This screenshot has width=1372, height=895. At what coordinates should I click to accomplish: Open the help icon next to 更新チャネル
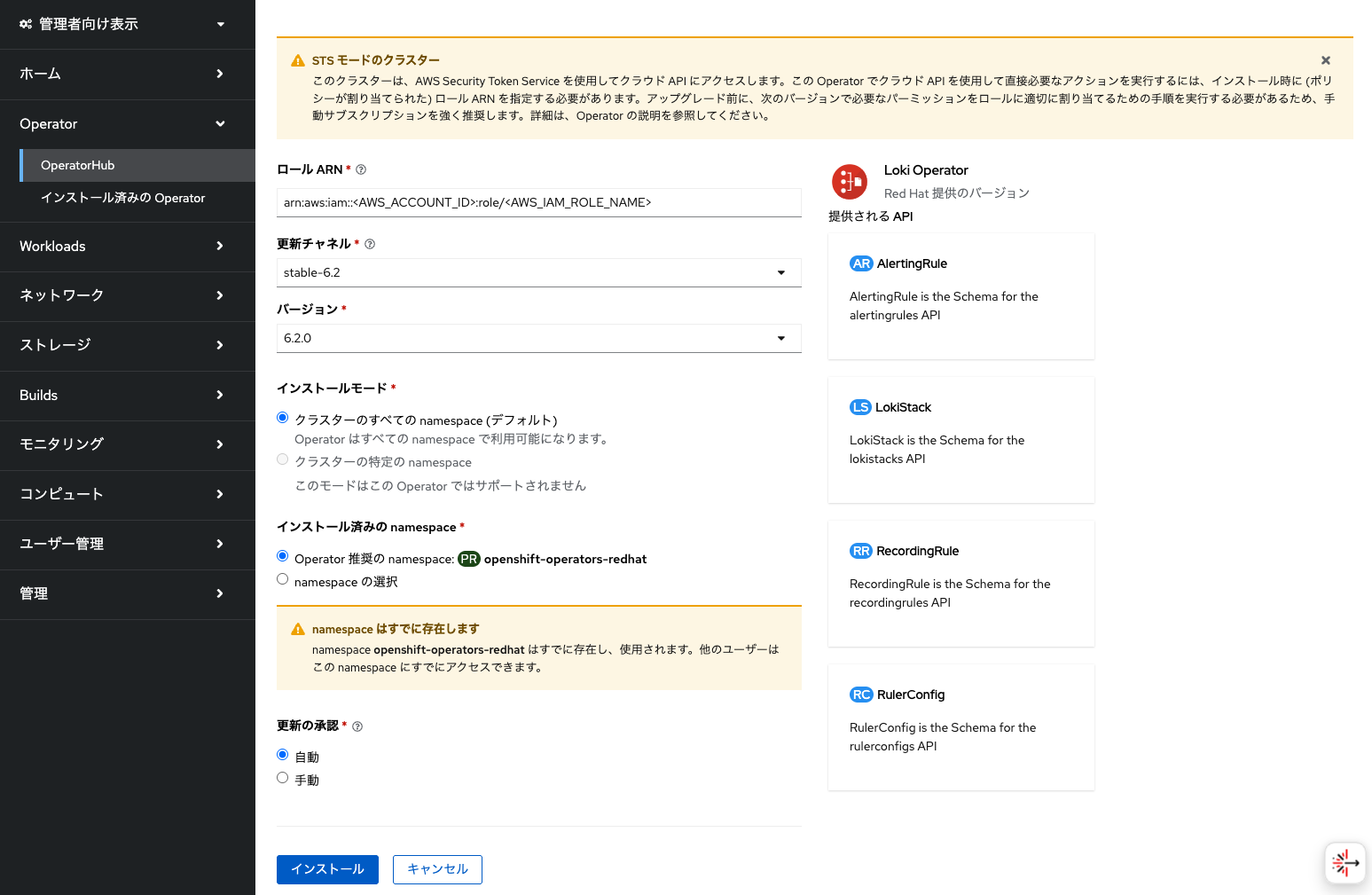point(370,244)
